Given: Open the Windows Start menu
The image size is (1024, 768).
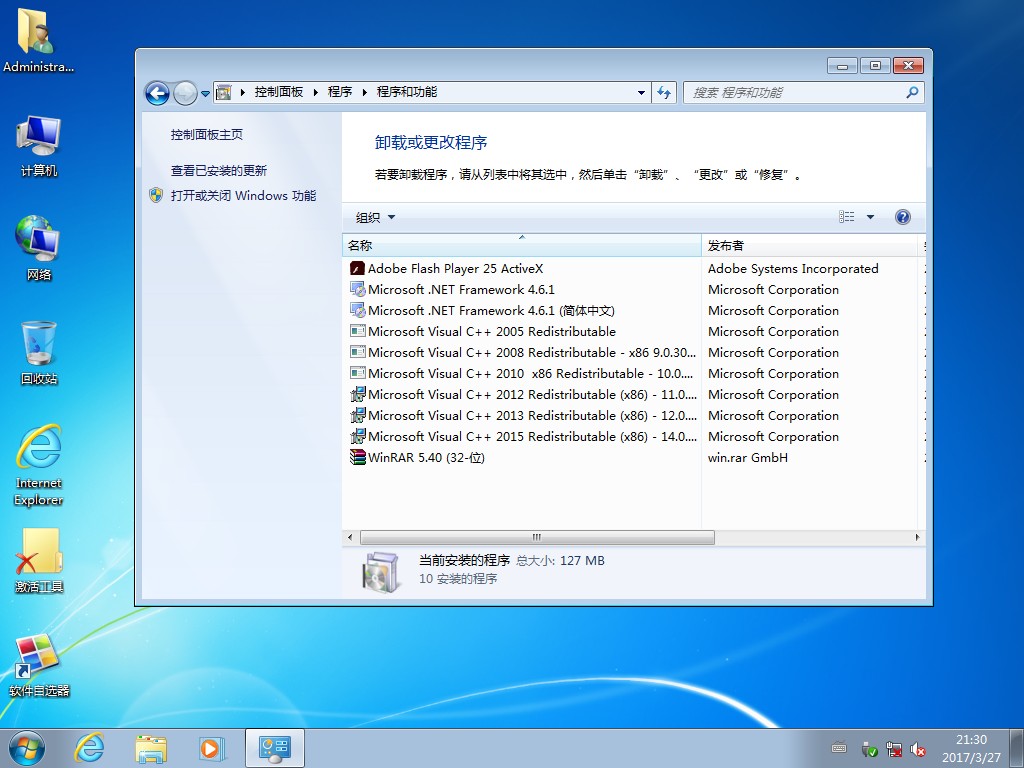Looking at the screenshot, I should coord(27,748).
